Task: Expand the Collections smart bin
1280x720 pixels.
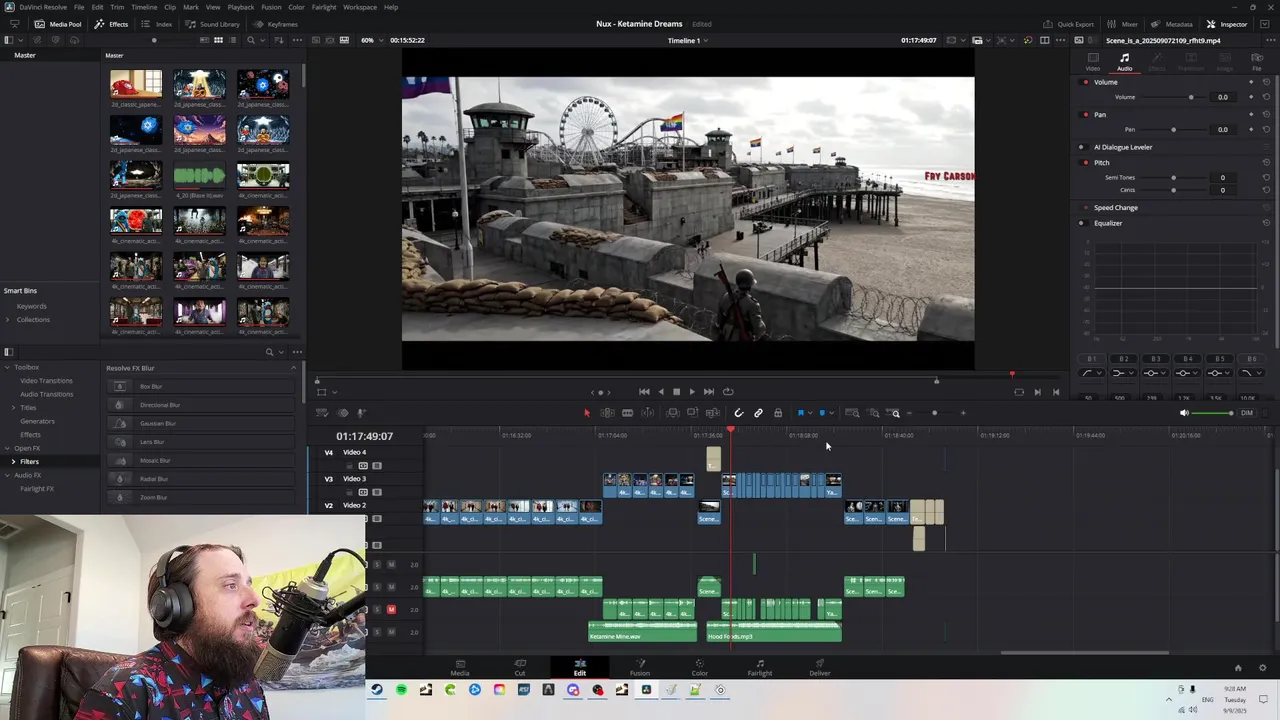Action: 8,320
